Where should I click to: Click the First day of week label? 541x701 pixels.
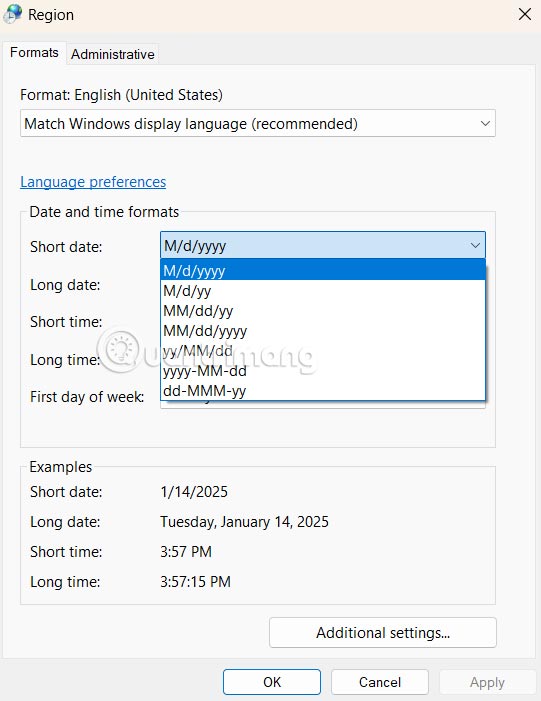tap(87, 397)
